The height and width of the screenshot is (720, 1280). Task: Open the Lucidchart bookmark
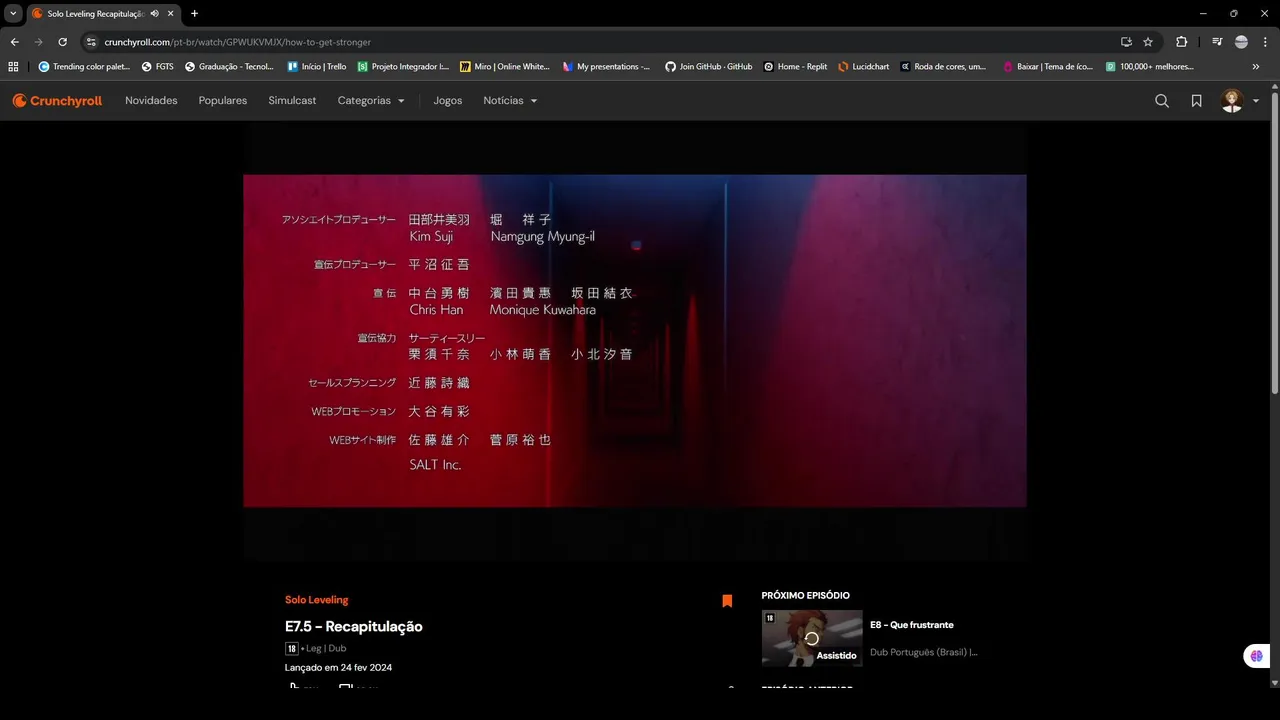(x=864, y=67)
